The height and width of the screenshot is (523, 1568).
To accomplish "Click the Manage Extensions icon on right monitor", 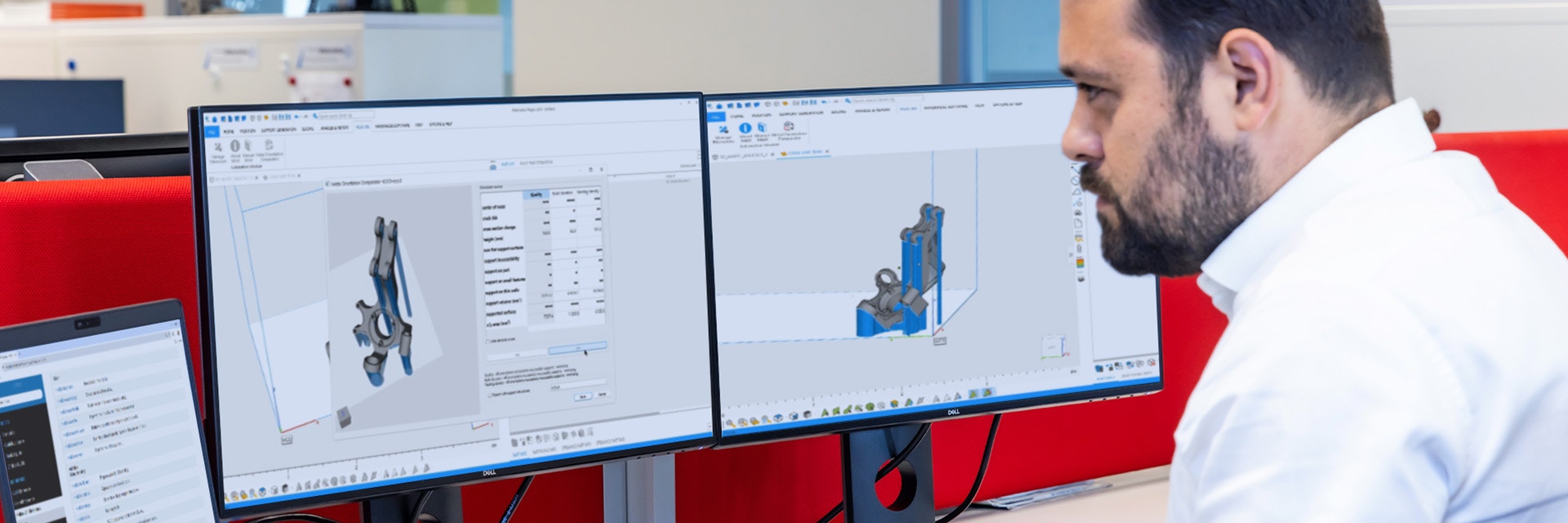I will tap(724, 129).
